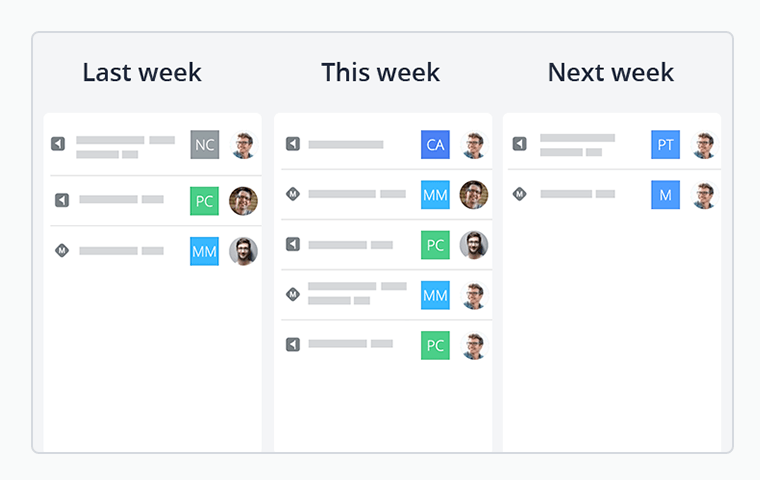Select the third-row PC badge in This week

coord(435,245)
